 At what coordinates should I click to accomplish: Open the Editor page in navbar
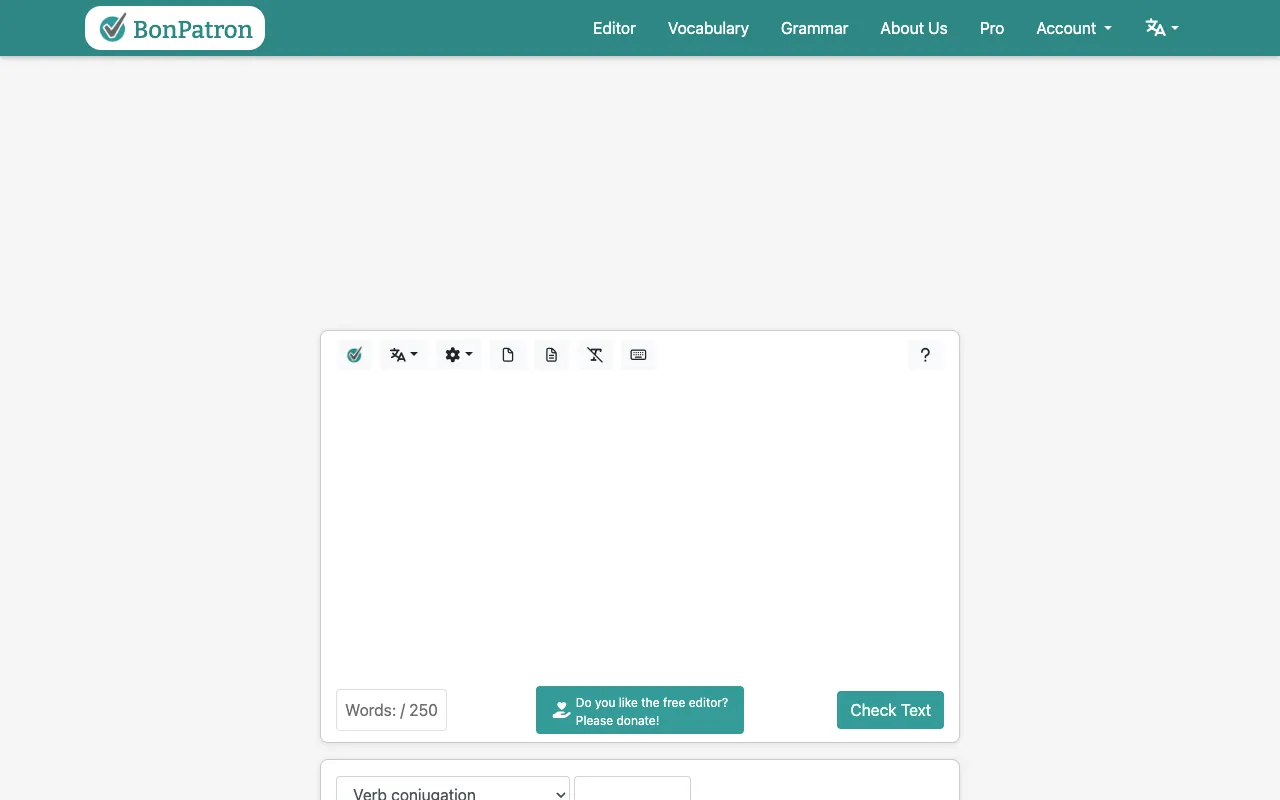point(614,28)
